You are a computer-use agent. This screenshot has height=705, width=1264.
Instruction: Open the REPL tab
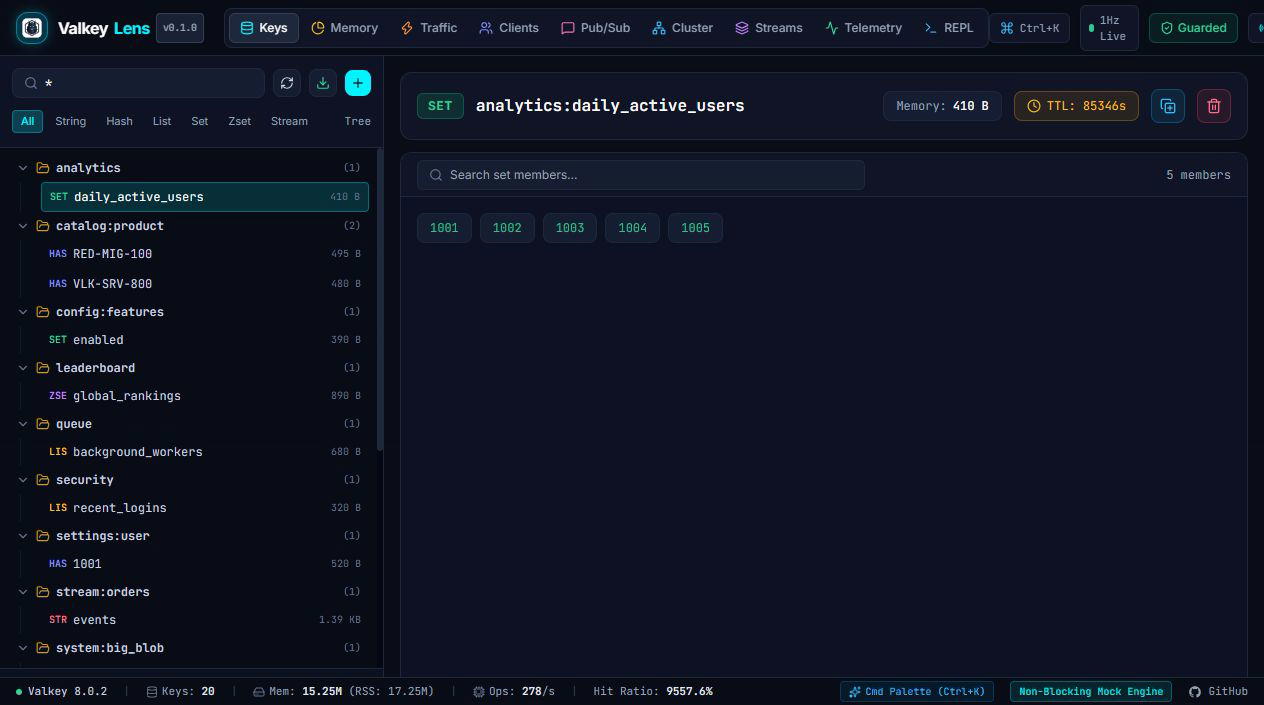(x=948, y=28)
